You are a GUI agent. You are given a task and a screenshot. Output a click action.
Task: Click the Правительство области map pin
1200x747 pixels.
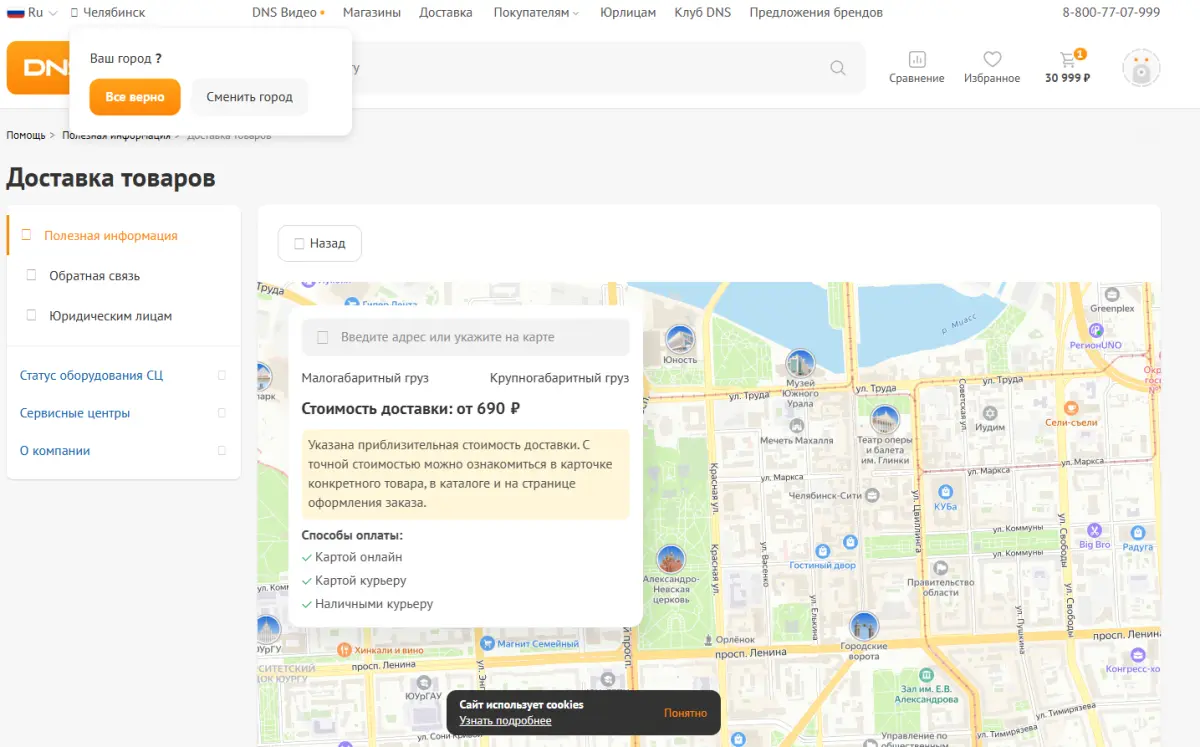940,567
